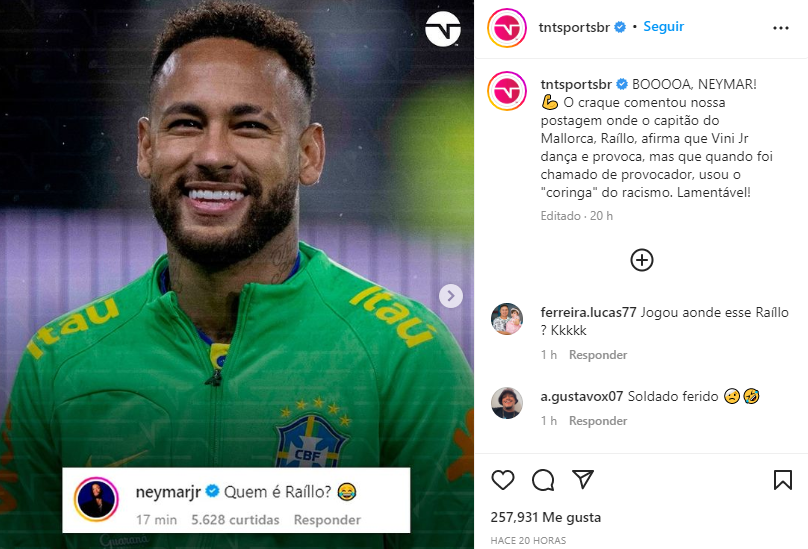Click the Seguir follow button

pos(663,27)
